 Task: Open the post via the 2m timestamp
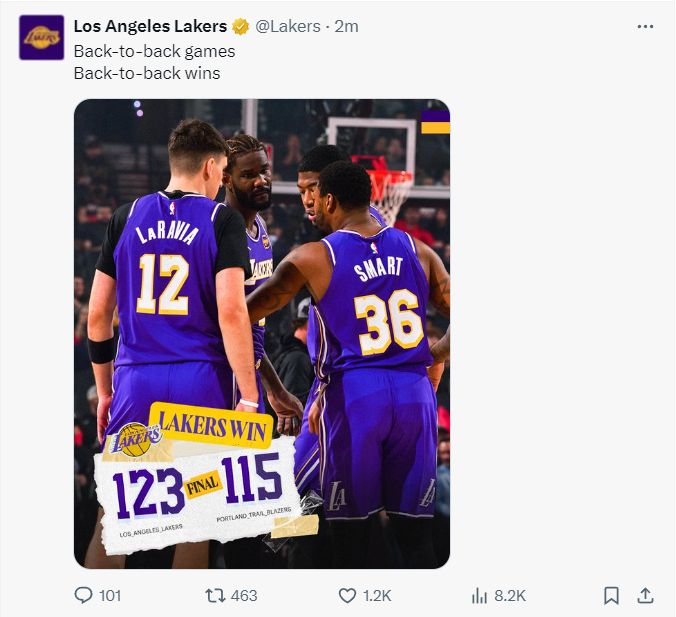click(346, 27)
